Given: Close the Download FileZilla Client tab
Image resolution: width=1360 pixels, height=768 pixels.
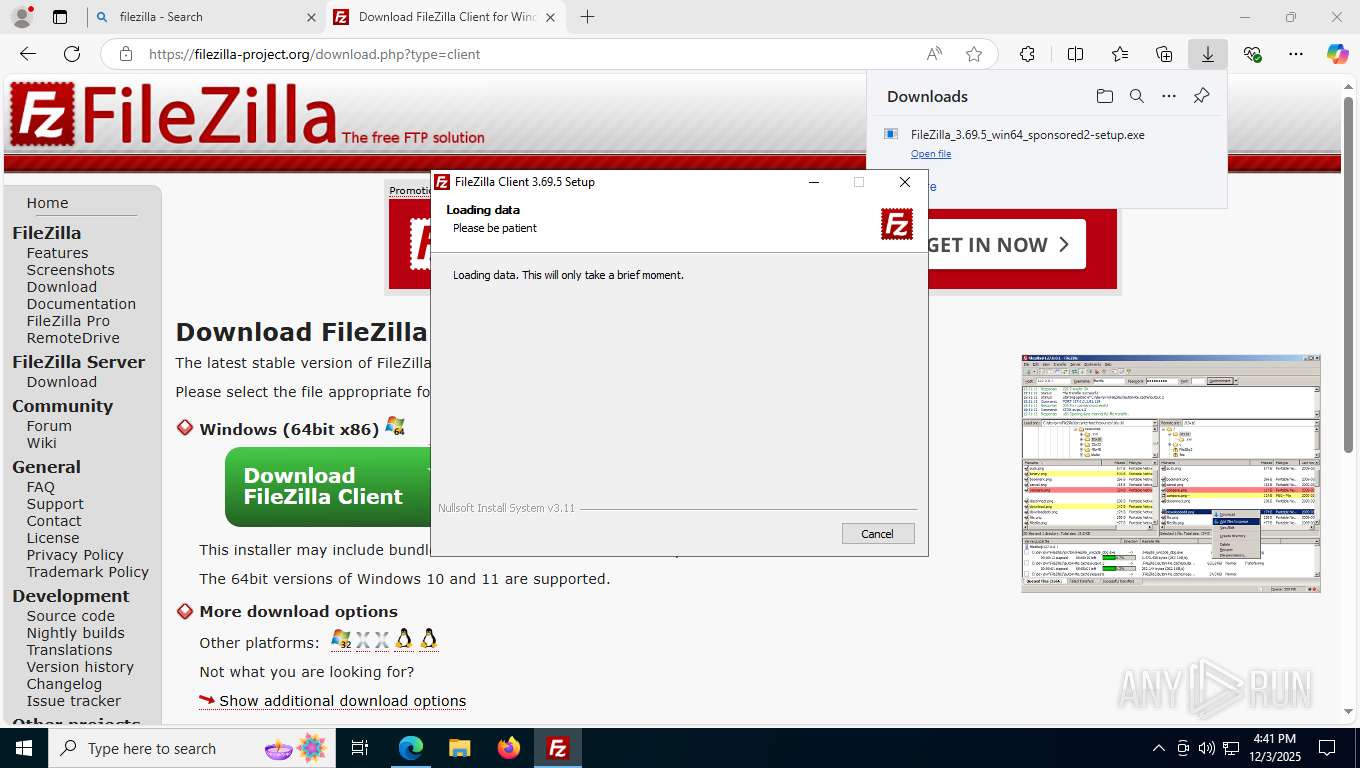Looking at the screenshot, I should [550, 17].
